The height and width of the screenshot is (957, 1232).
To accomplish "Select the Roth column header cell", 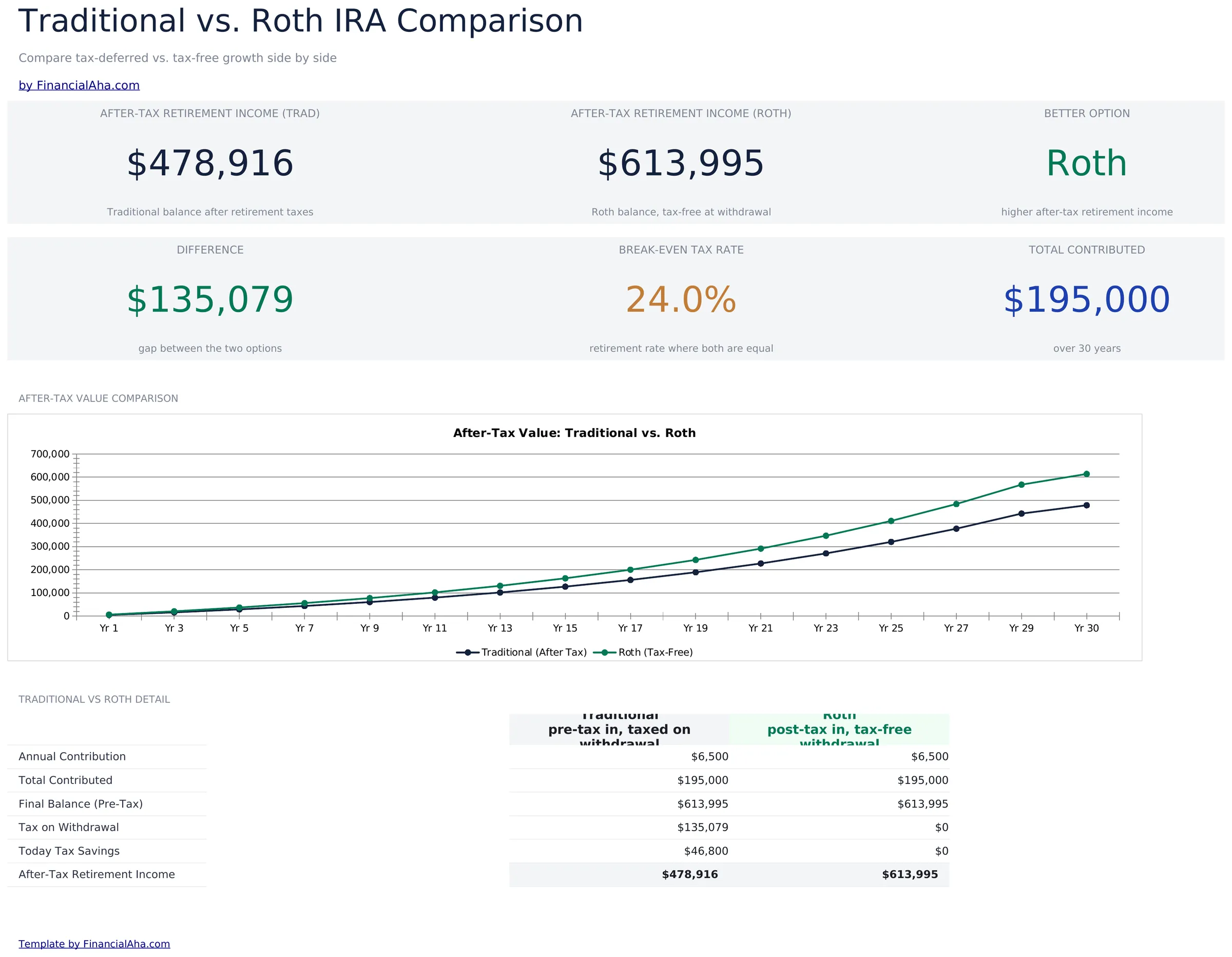I will coord(839,729).
